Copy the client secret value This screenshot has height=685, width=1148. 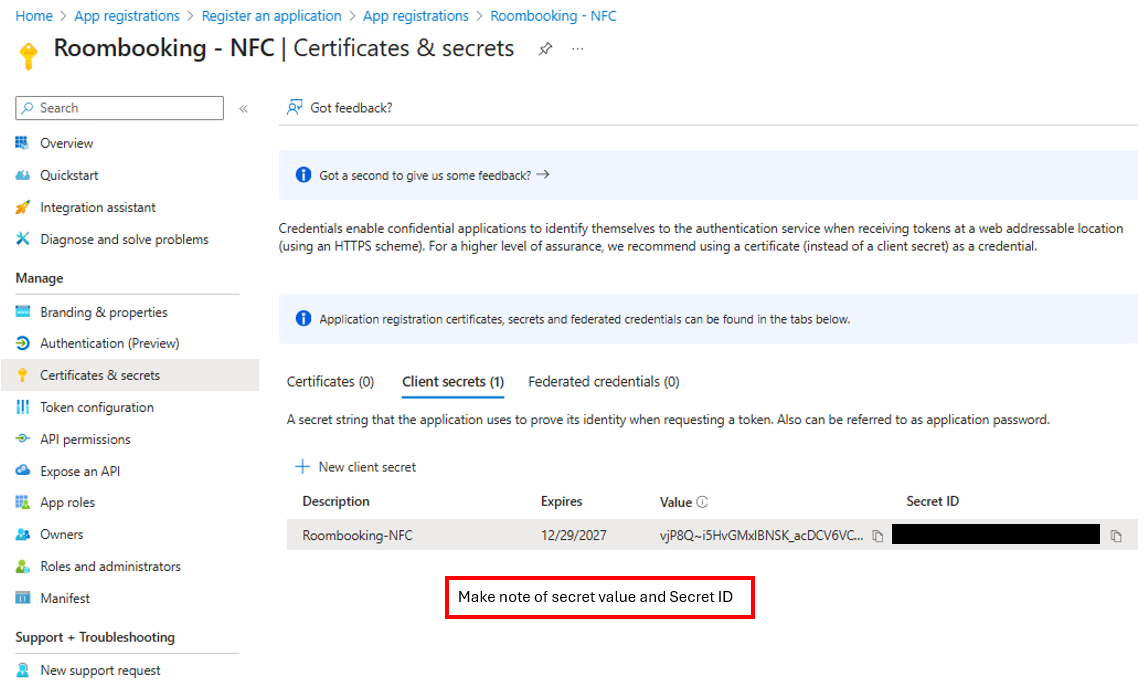877,536
